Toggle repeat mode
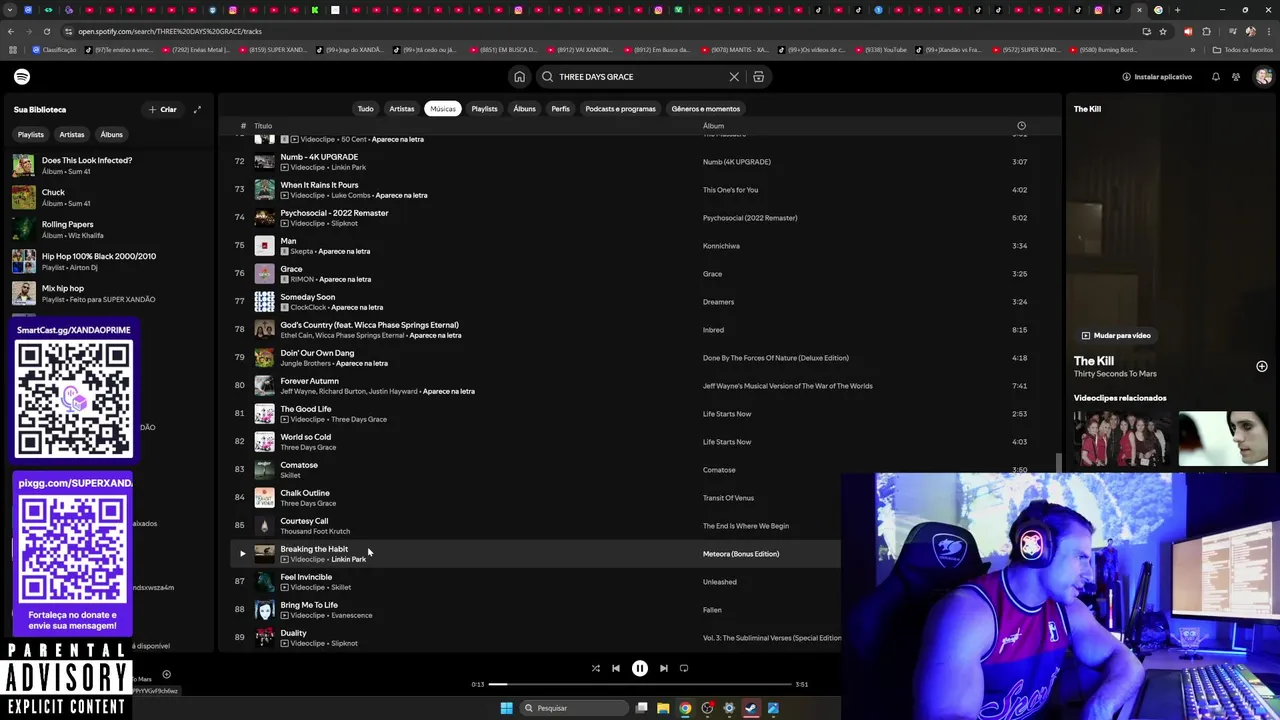 [x=684, y=668]
